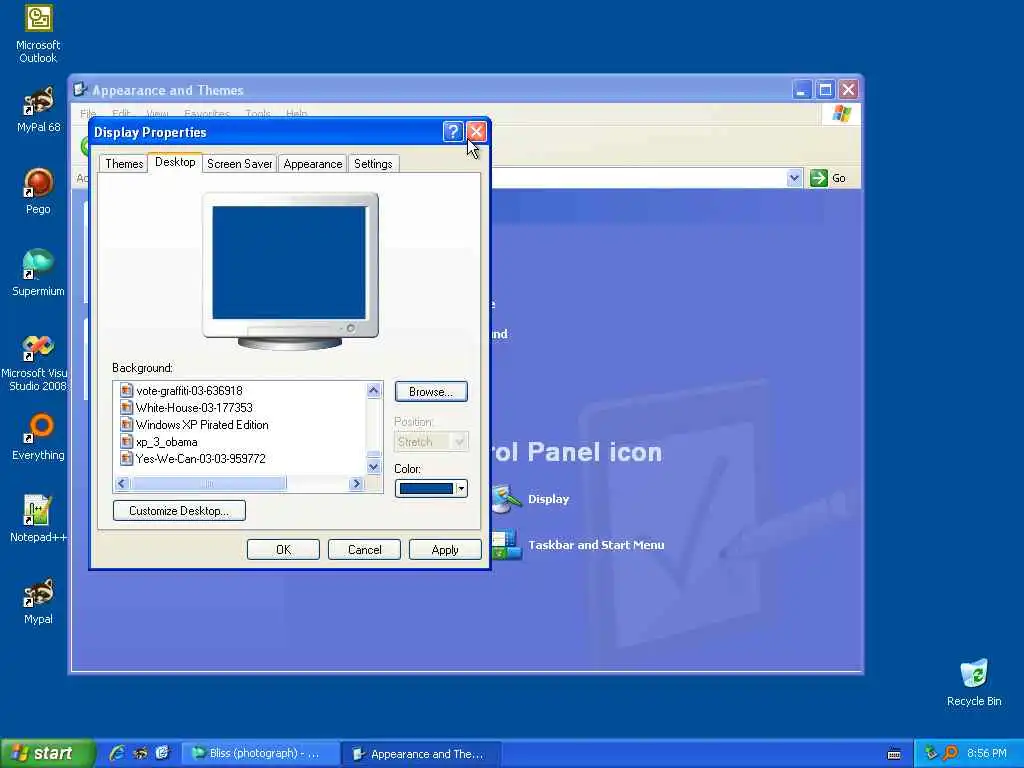This screenshot has width=1024, height=768.
Task: Click OK in Display Properties
Action: tap(283, 550)
